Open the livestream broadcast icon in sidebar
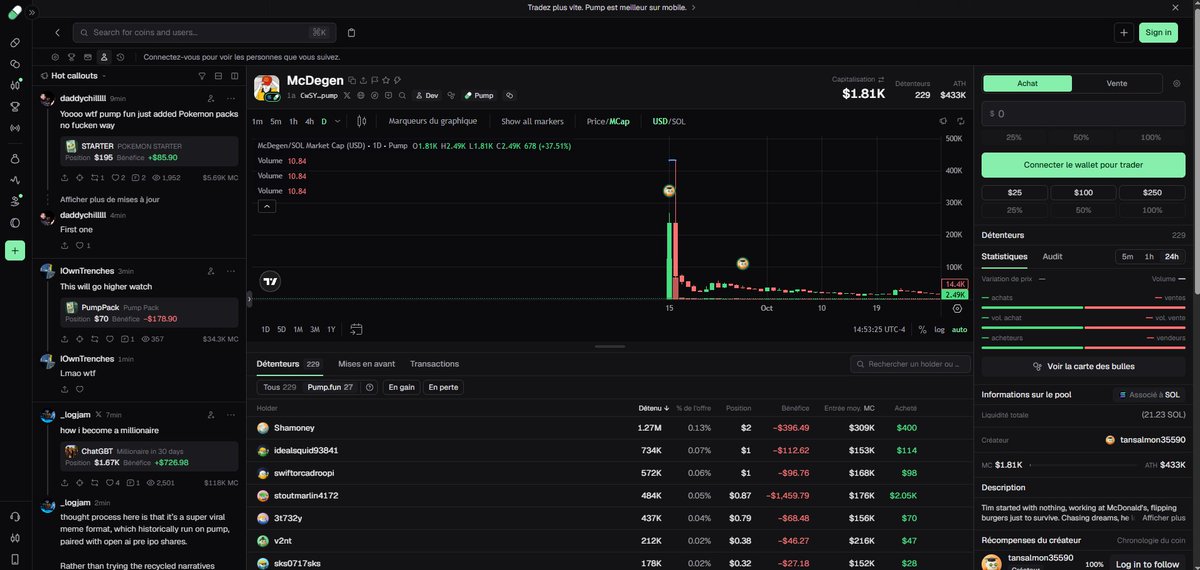The height and width of the screenshot is (570, 1200). (15, 128)
